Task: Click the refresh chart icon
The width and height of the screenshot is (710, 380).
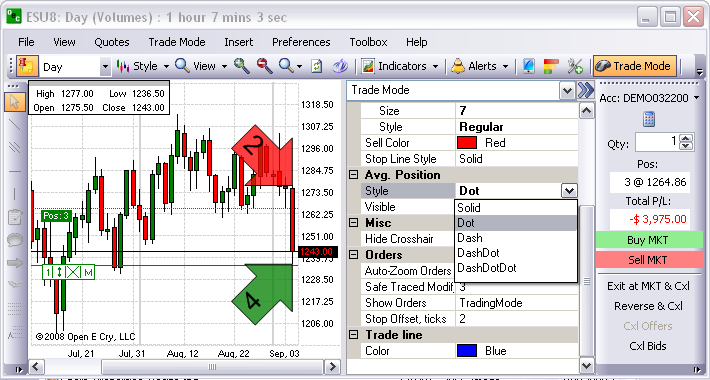Action: [x=317, y=66]
